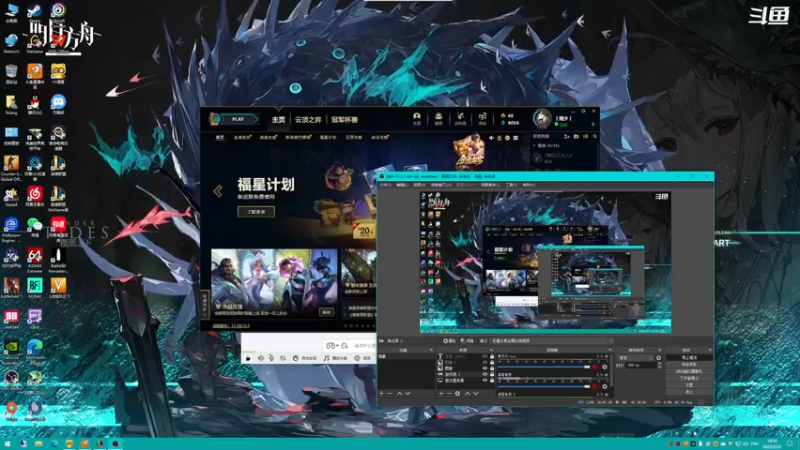Collapse the friend group under 好友列表
The height and width of the screenshot is (450, 800).
coord(535,146)
